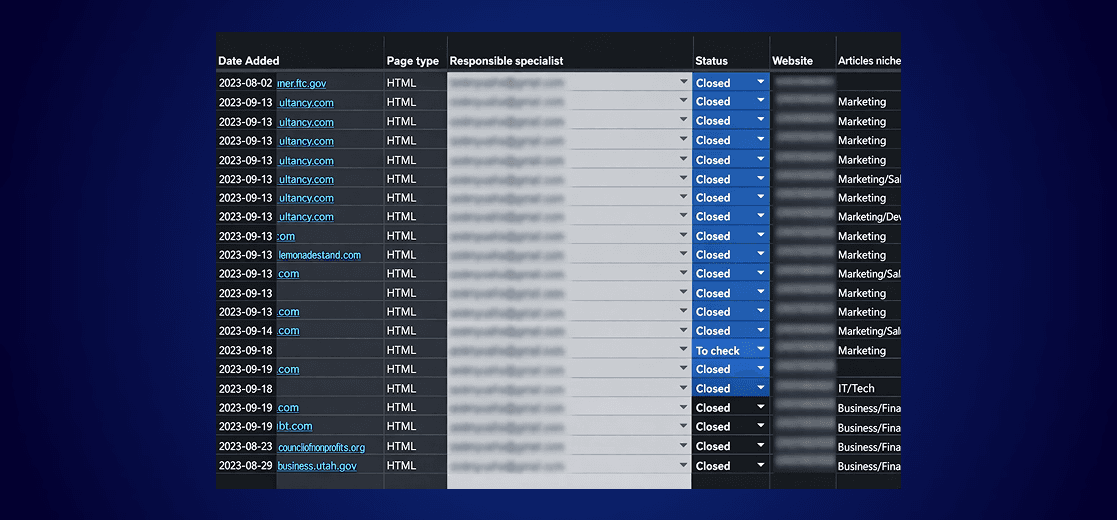
Task: Select HTML page type in 2023-08-23 row
Action: (401, 446)
